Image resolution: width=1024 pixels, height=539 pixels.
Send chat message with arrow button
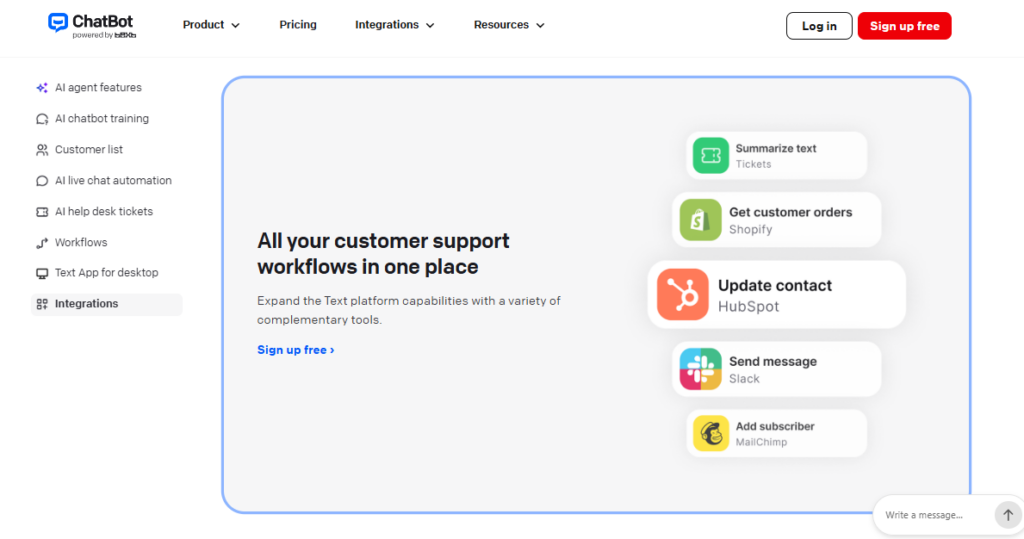(1008, 515)
